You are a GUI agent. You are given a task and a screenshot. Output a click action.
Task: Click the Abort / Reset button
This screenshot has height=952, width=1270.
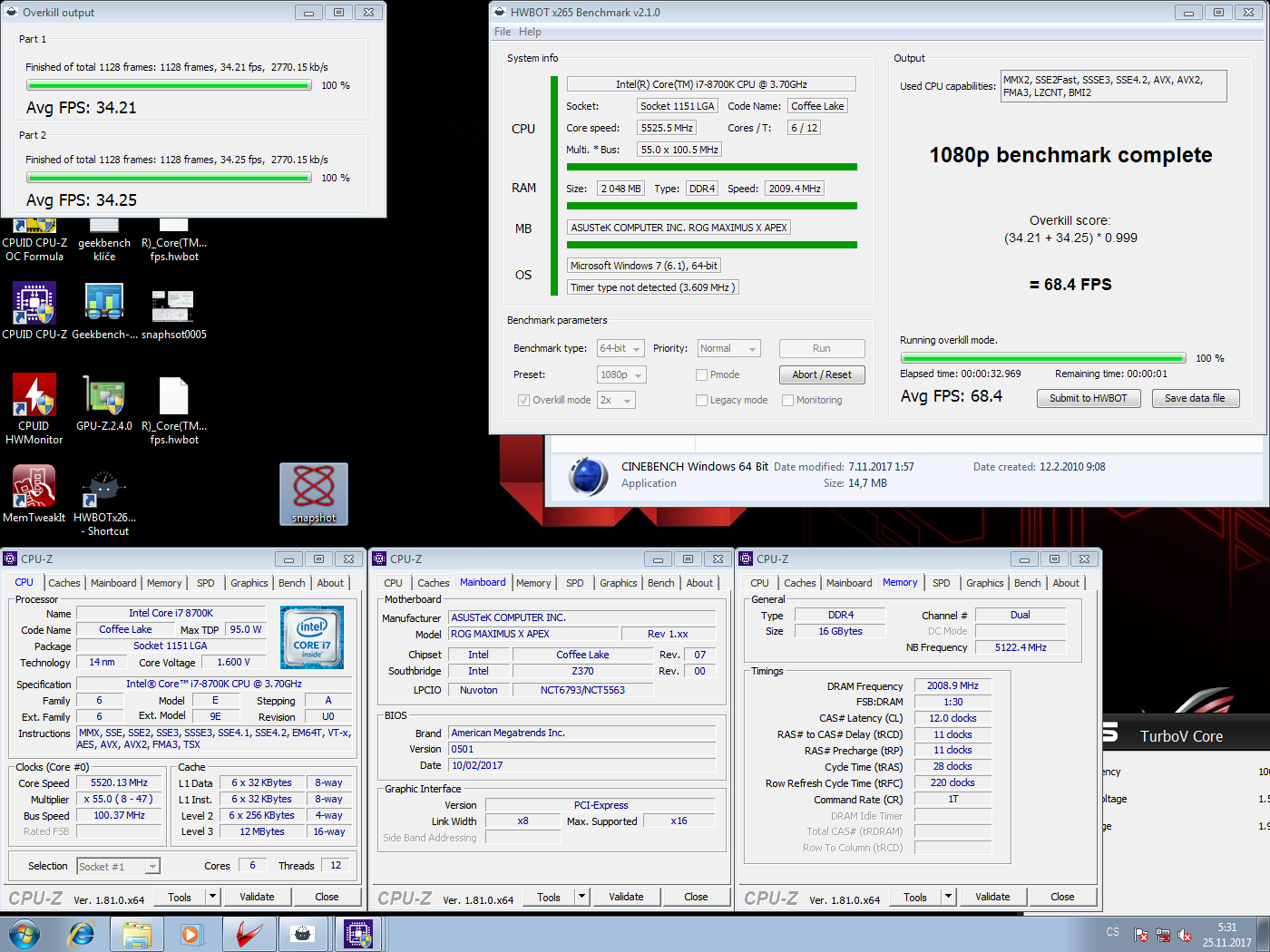click(822, 374)
